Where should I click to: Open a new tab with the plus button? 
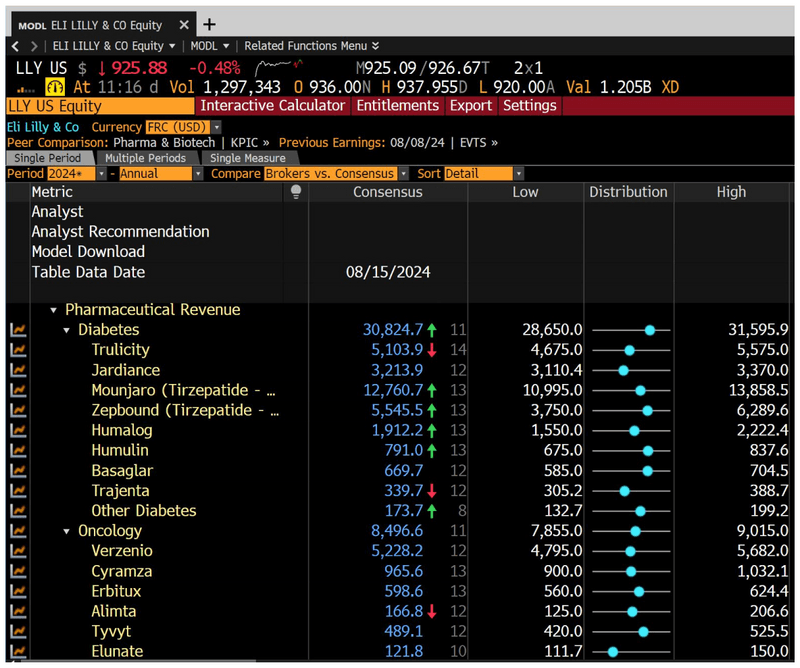point(207,24)
